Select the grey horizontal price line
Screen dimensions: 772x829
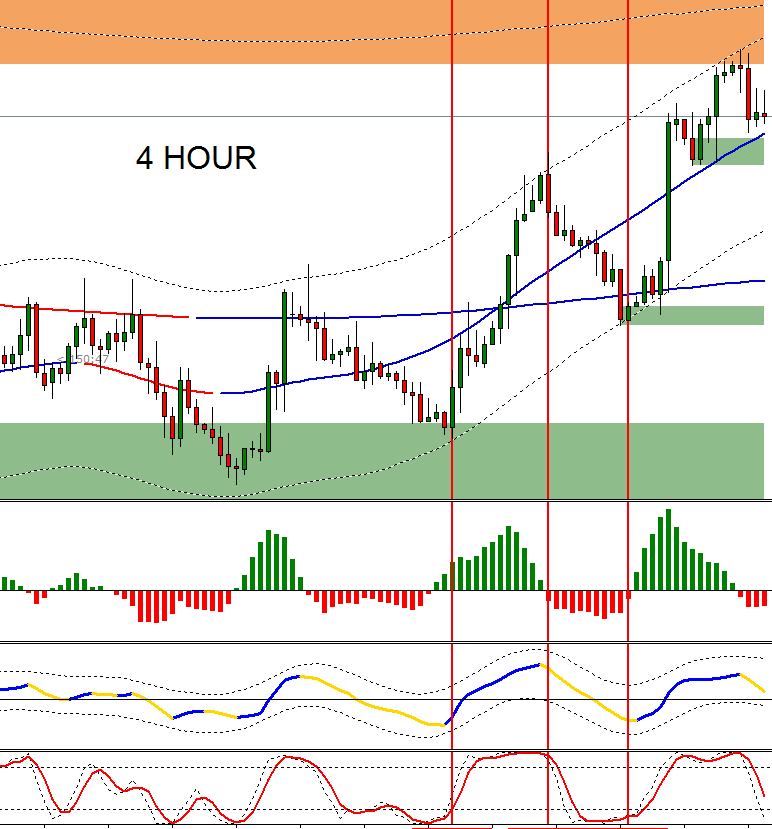[x=386, y=116]
